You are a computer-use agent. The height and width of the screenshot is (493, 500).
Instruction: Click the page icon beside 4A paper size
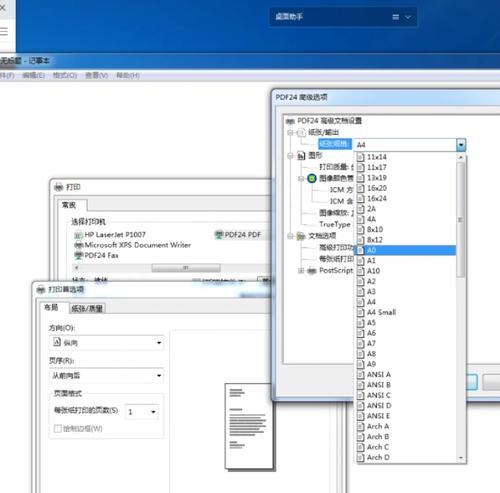(360, 219)
